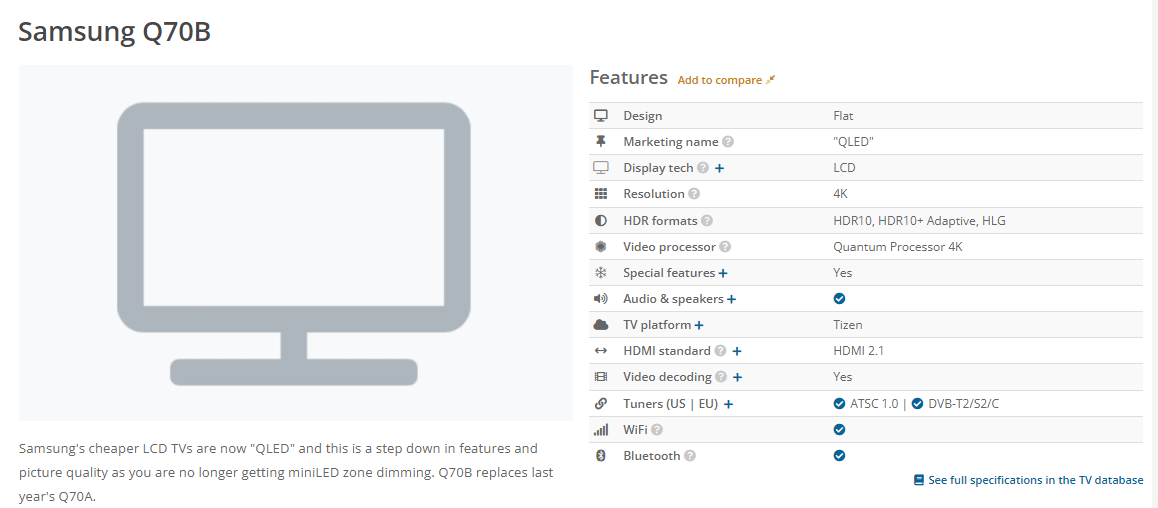Open the Display tech help question mark
1158x508 pixels.
pyautogui.click(x=703, y=168)
